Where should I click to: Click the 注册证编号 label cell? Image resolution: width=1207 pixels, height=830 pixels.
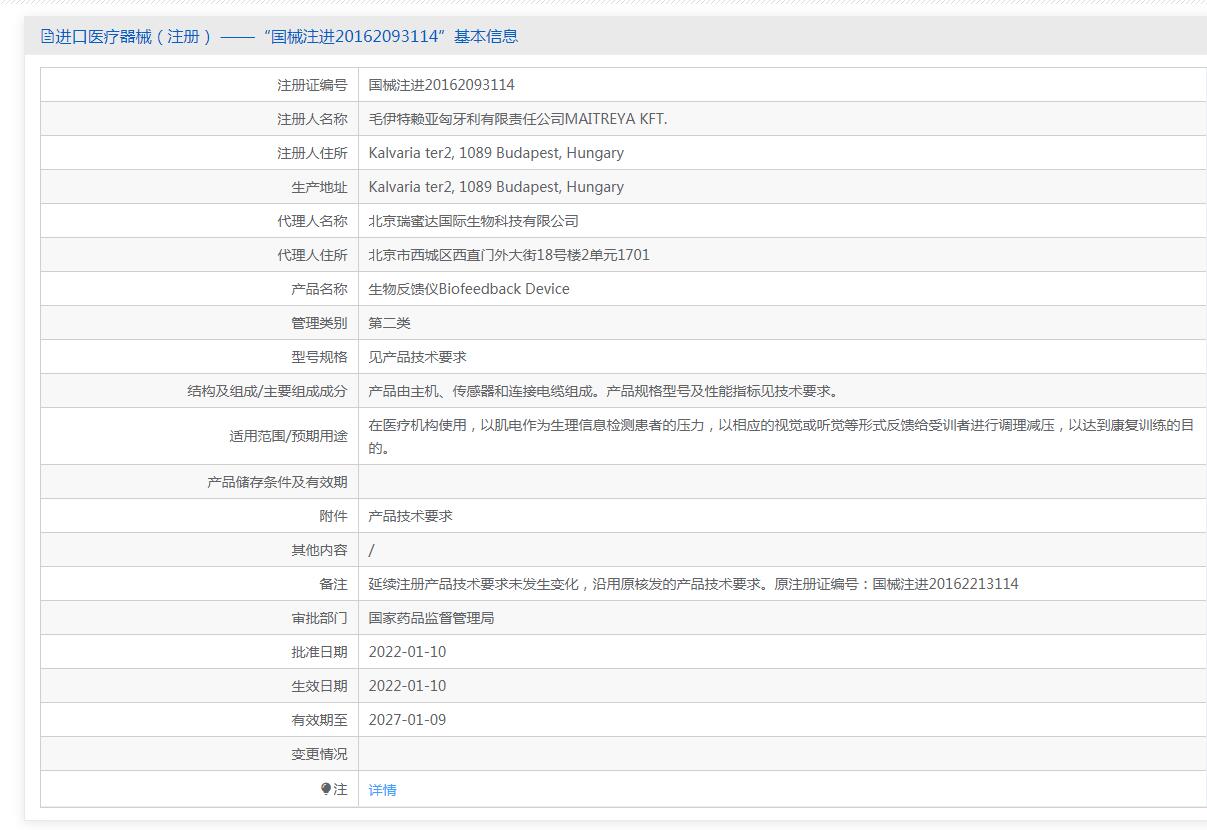pyautogui.click(x=199, y=85)
